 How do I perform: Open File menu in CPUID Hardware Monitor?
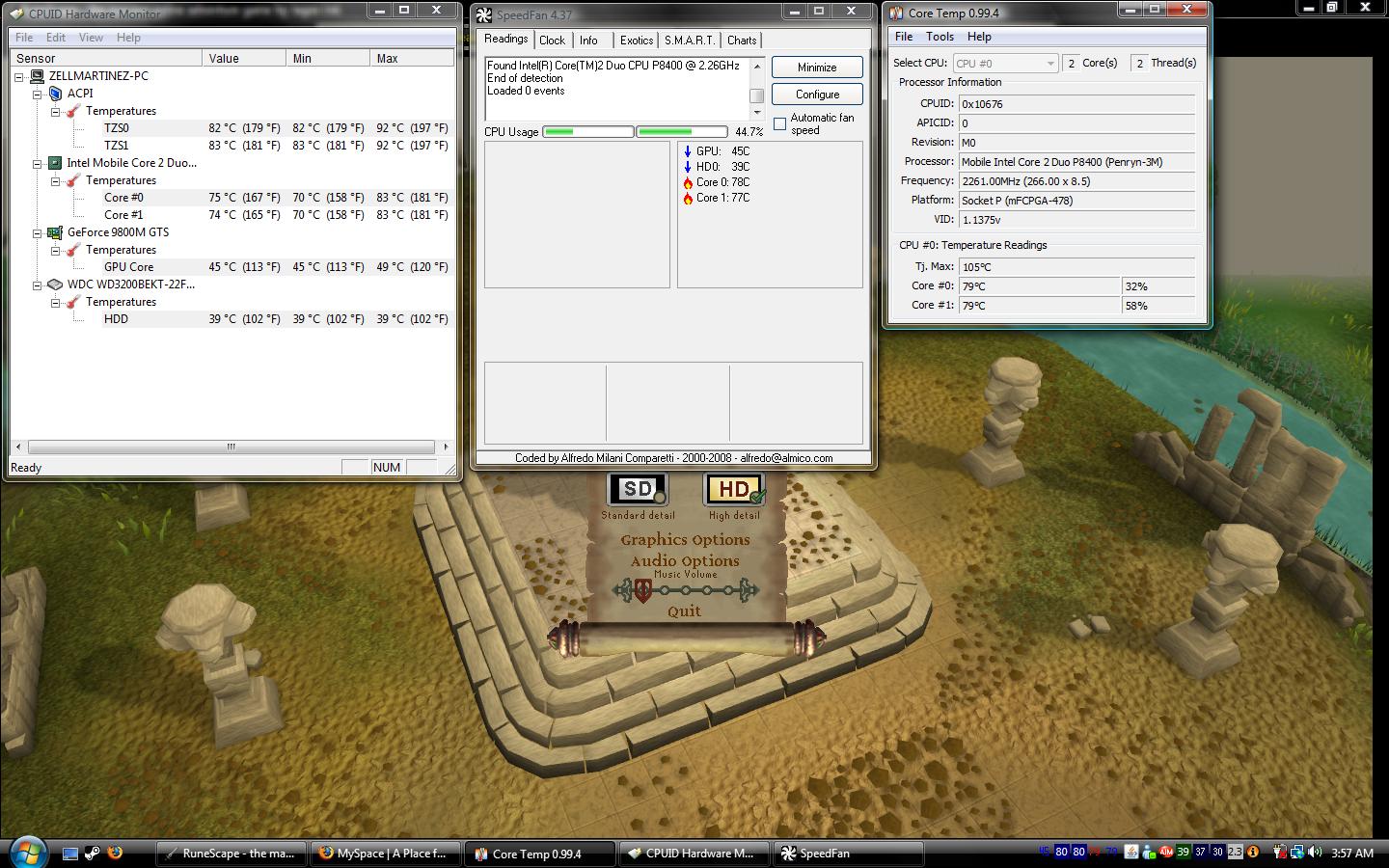point(24,38)
